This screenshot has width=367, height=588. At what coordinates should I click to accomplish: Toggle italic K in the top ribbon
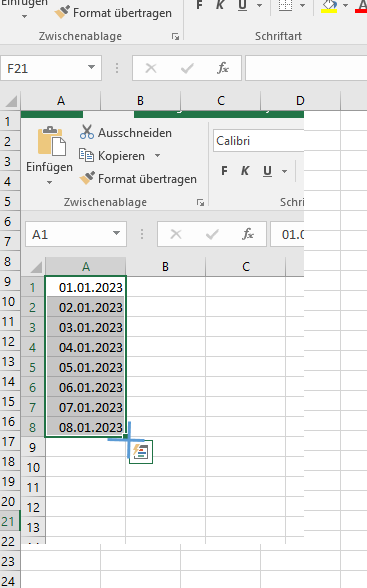pyautogui.click(x=220, y=5)
